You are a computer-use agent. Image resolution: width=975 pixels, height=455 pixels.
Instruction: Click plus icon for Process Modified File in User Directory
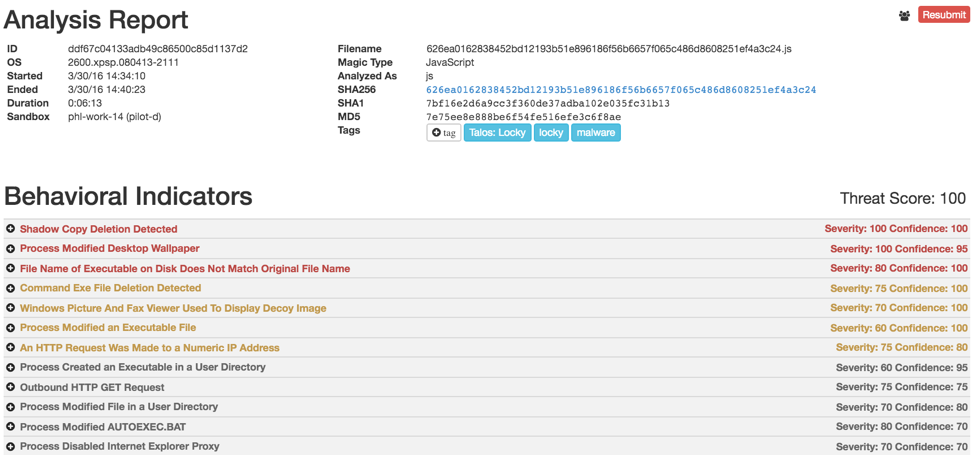click(11, 407)
